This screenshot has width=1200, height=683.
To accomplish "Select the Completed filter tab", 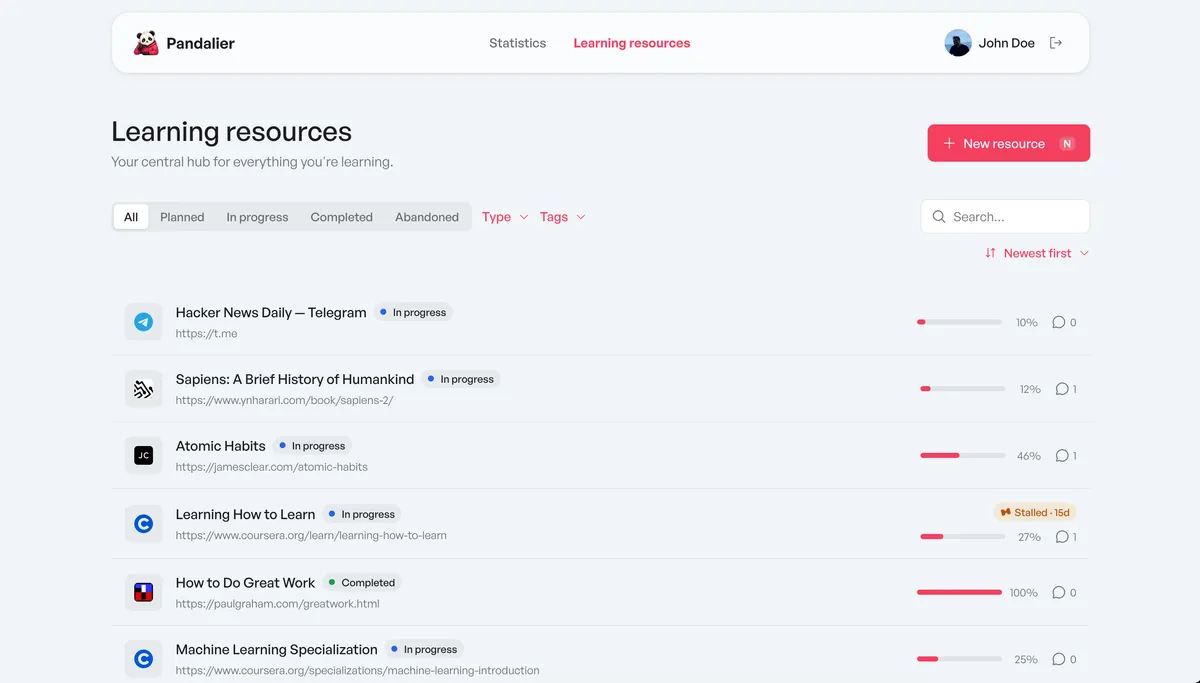I will pyautogui.click(x=341, y=217).
